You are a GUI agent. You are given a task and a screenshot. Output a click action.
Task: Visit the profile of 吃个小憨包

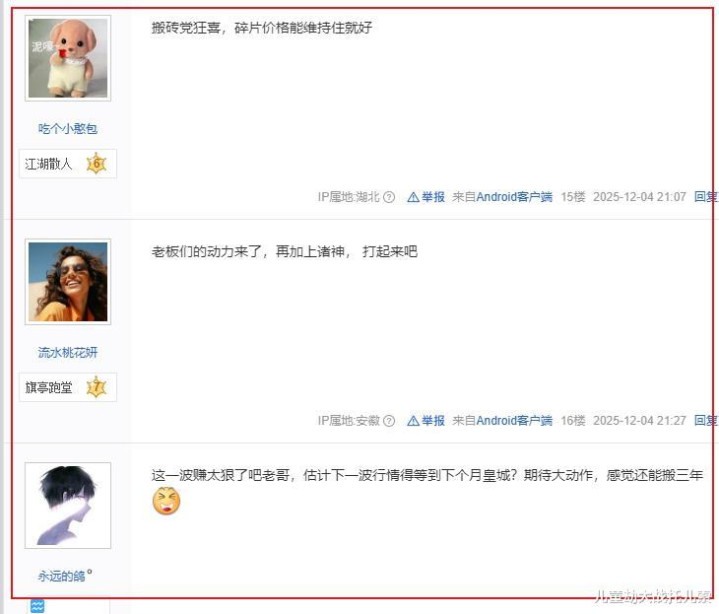point(68,128)
